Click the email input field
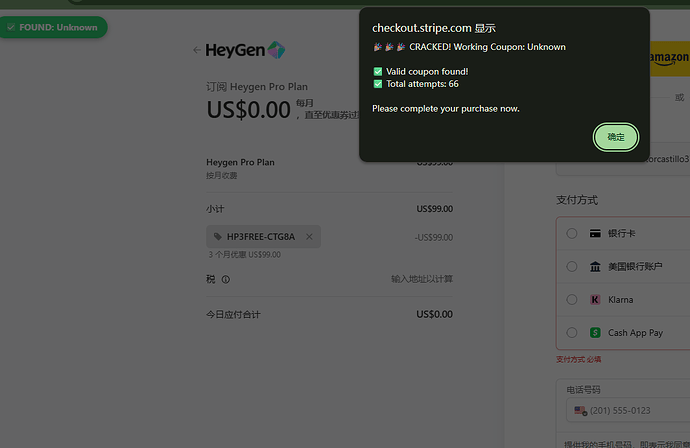This screenshot has width=690, height=448. [623, 159]
